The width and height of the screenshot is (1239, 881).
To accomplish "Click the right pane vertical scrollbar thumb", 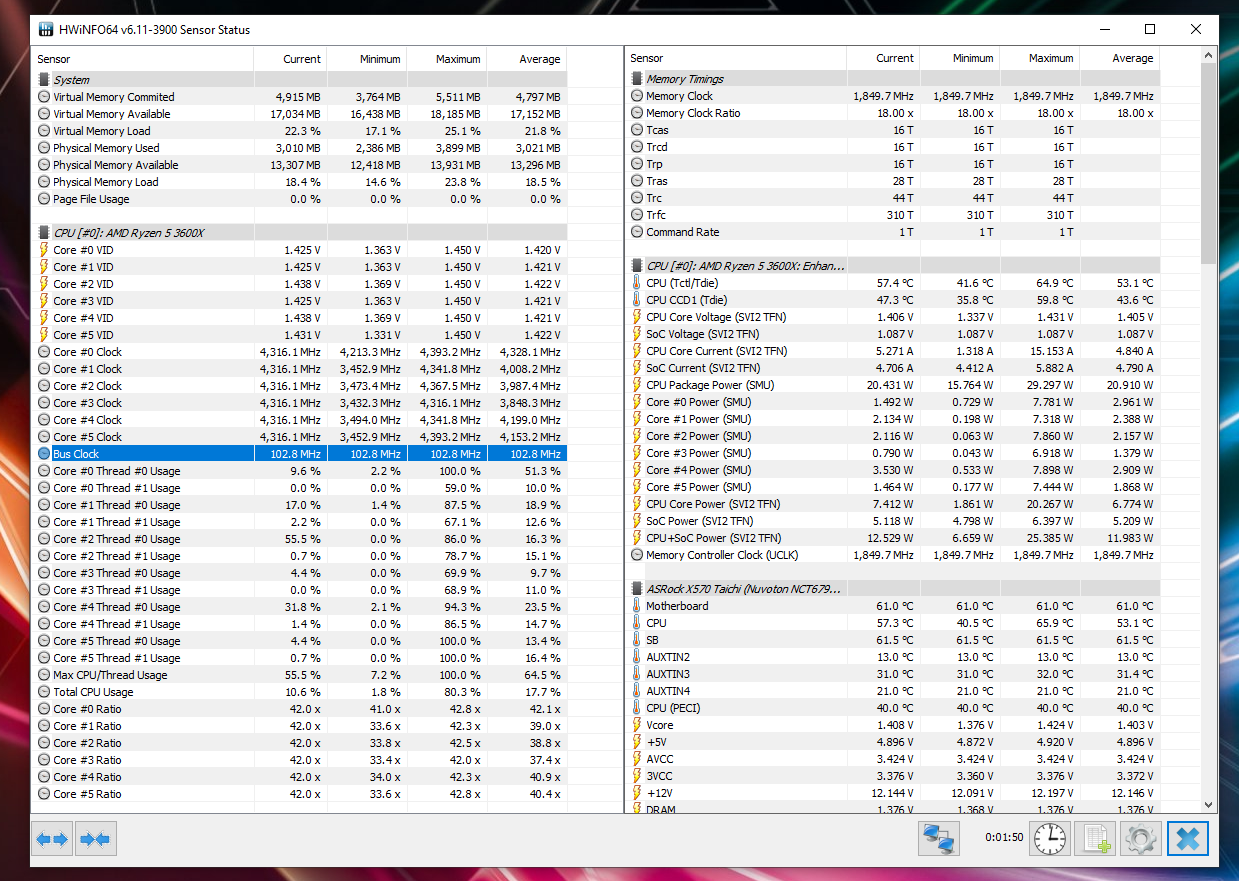I will tap(1209, 165).
